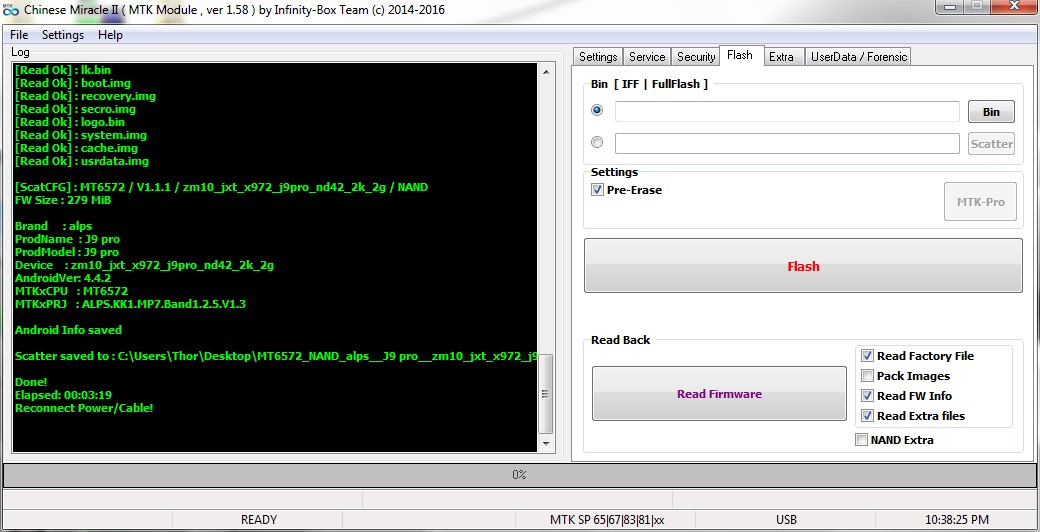The height and width of the screenshot is (532, 1040).
Task: Switch to the Extra tab
Action: pos(781,57)
